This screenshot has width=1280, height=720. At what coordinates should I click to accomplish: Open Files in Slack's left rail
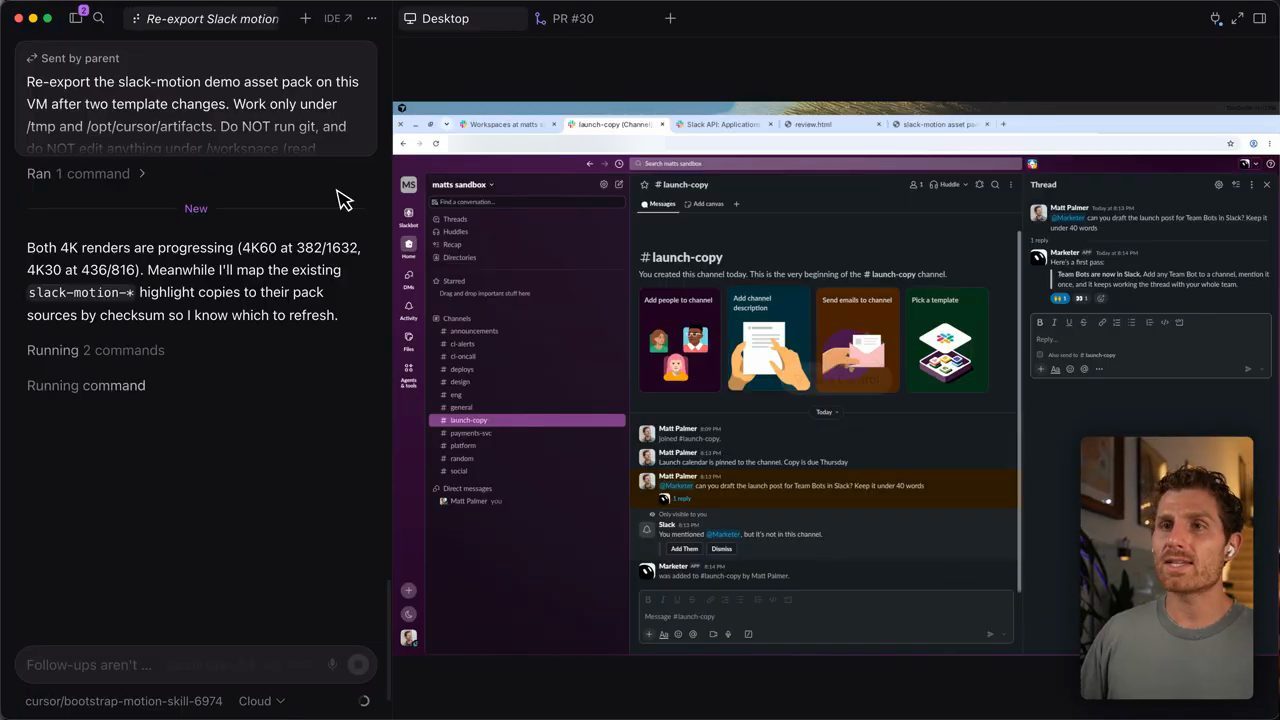pos(408,341)
